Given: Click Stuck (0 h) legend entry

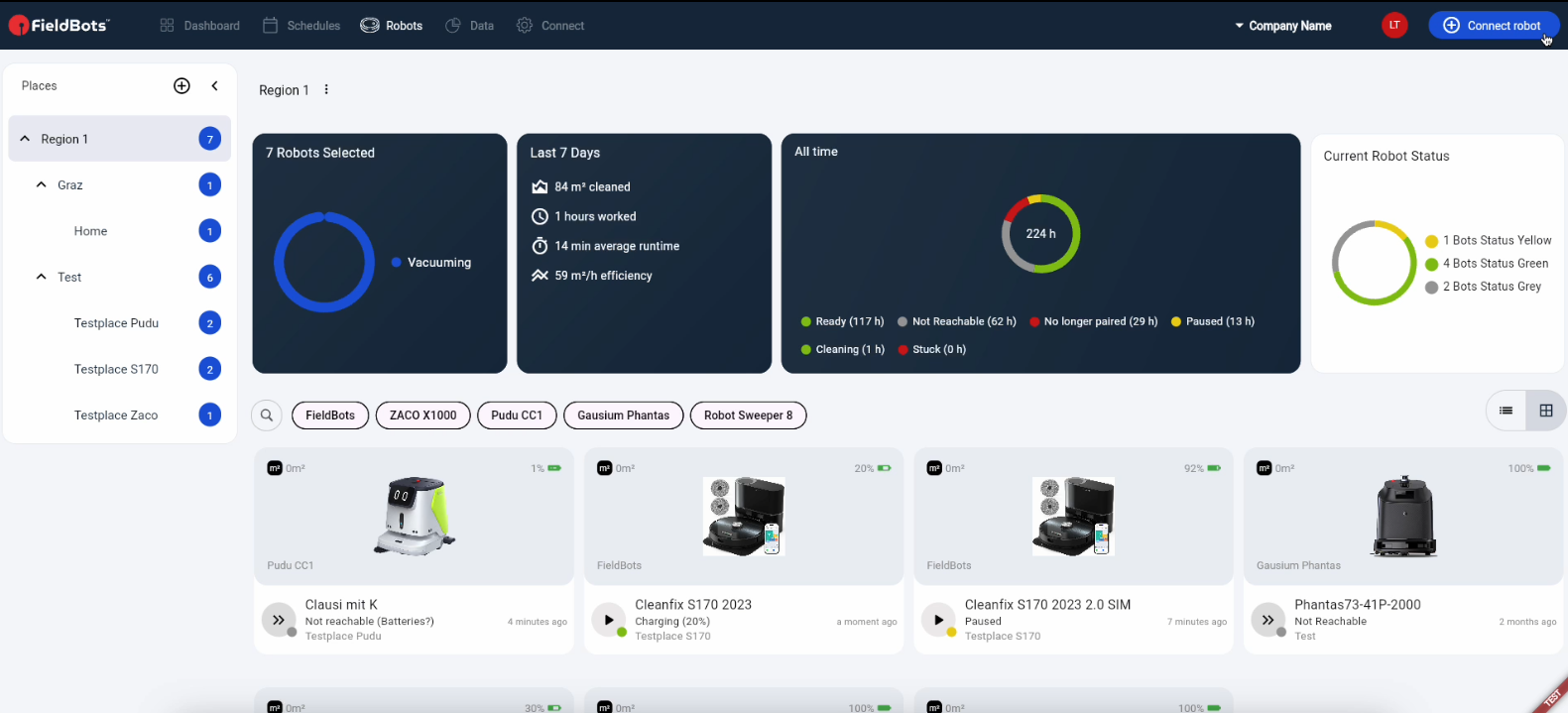Looking at the screenshot, I should [x=931, y=349].
